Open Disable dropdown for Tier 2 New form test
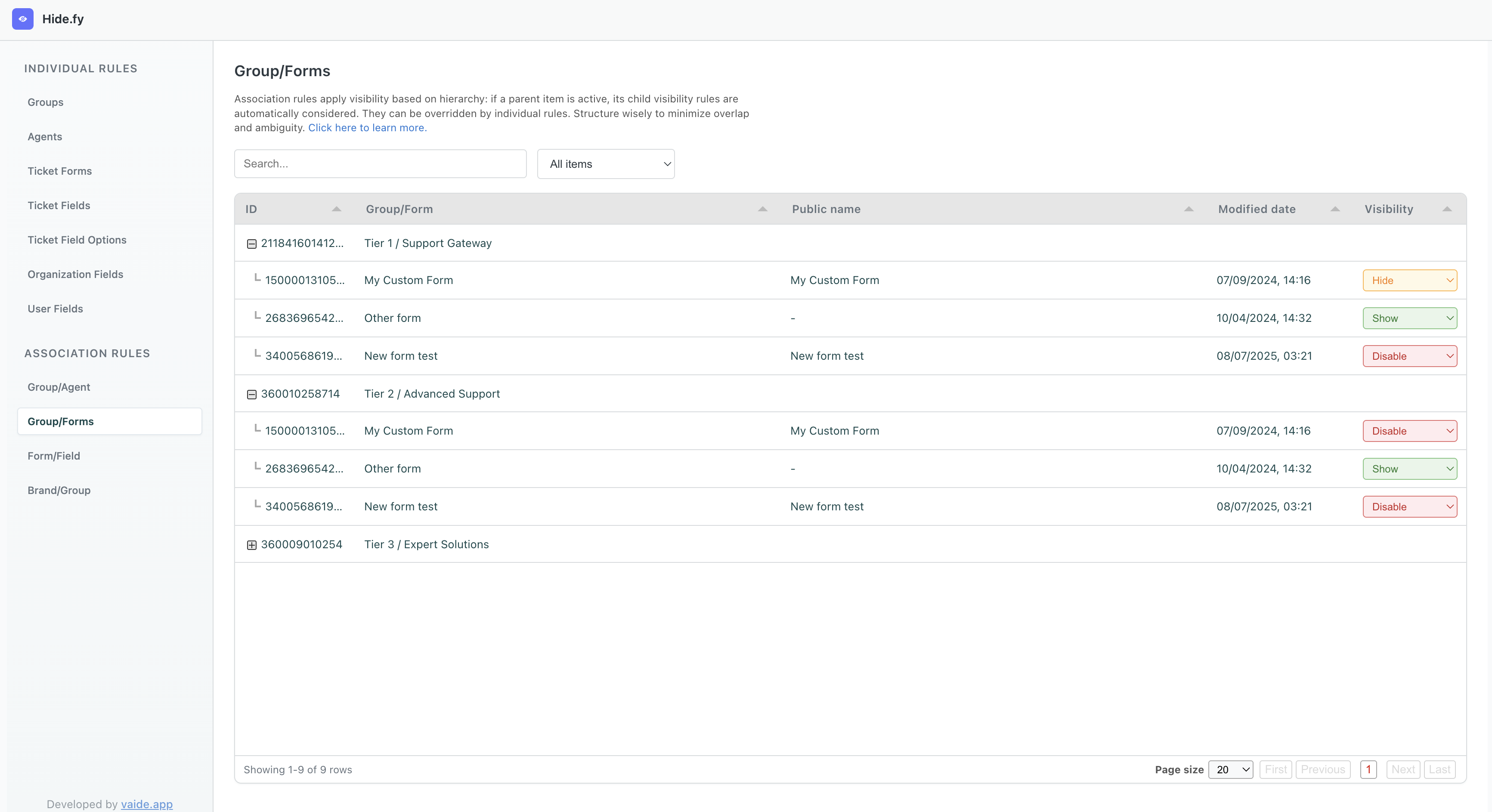The image size is (1492, 812). point(1409,507)
